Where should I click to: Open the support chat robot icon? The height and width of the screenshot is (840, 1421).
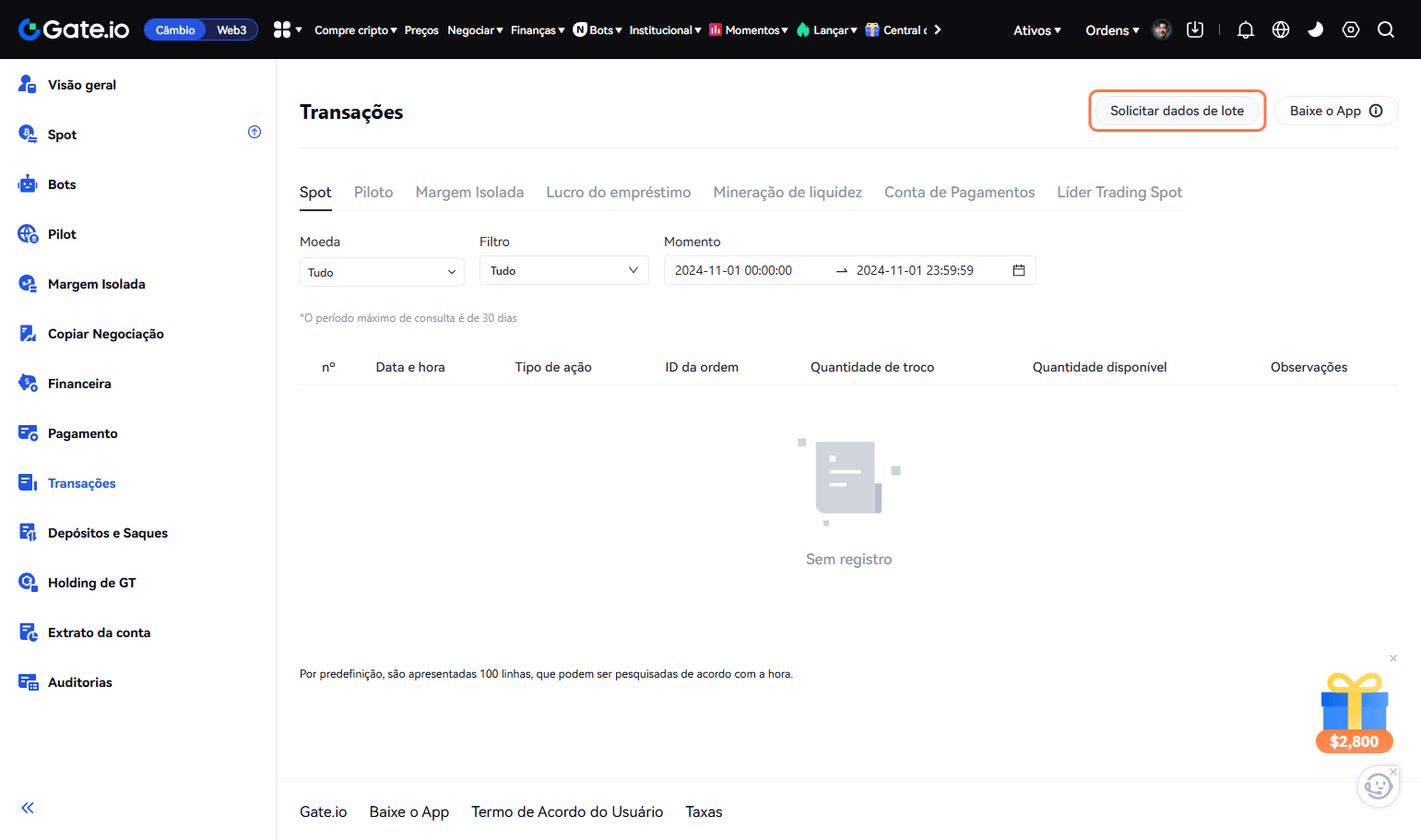tap(1379, 787)
